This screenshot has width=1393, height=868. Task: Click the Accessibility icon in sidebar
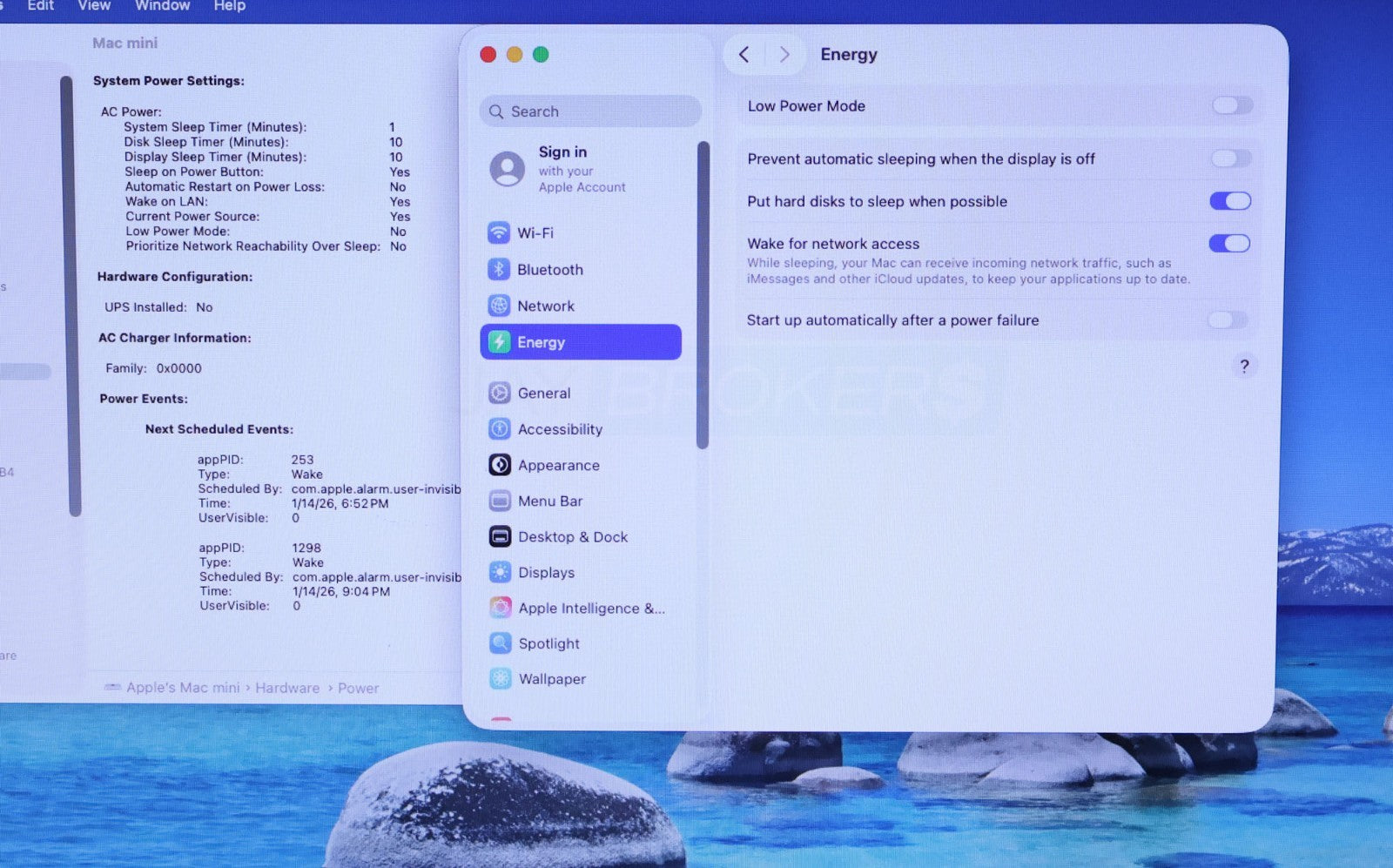500,428
